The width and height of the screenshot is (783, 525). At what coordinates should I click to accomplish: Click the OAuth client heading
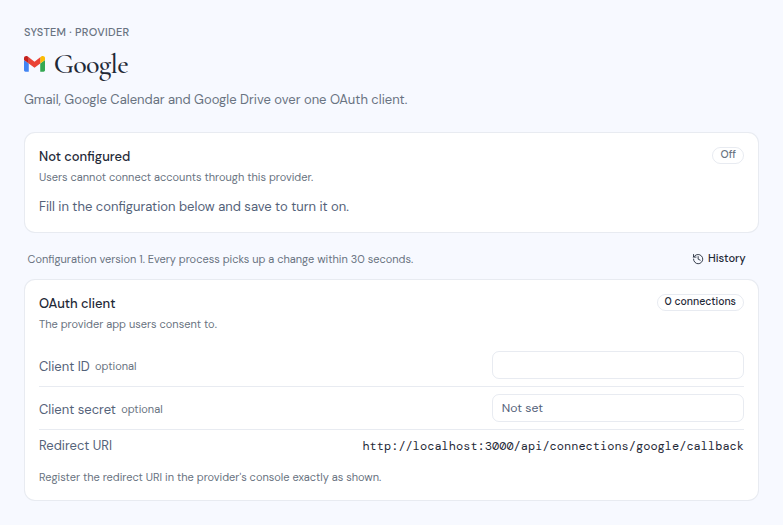[x=77, y=303]
